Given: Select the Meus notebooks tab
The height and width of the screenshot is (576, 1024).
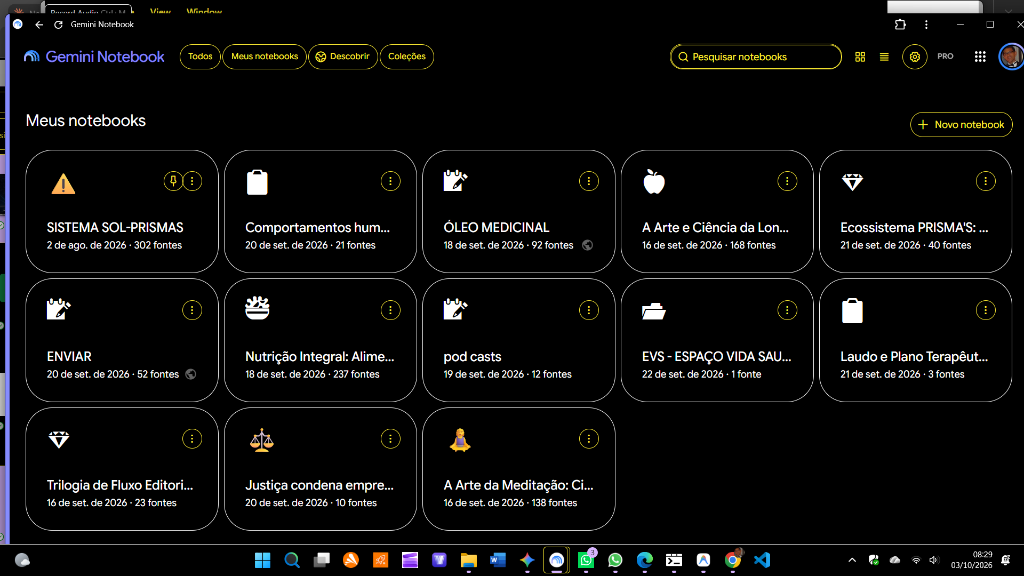Looking at the screenshot, I should [264, 56].
